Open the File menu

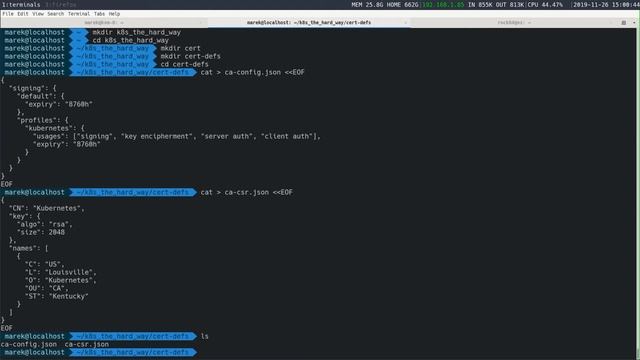(x=8, y=13)
